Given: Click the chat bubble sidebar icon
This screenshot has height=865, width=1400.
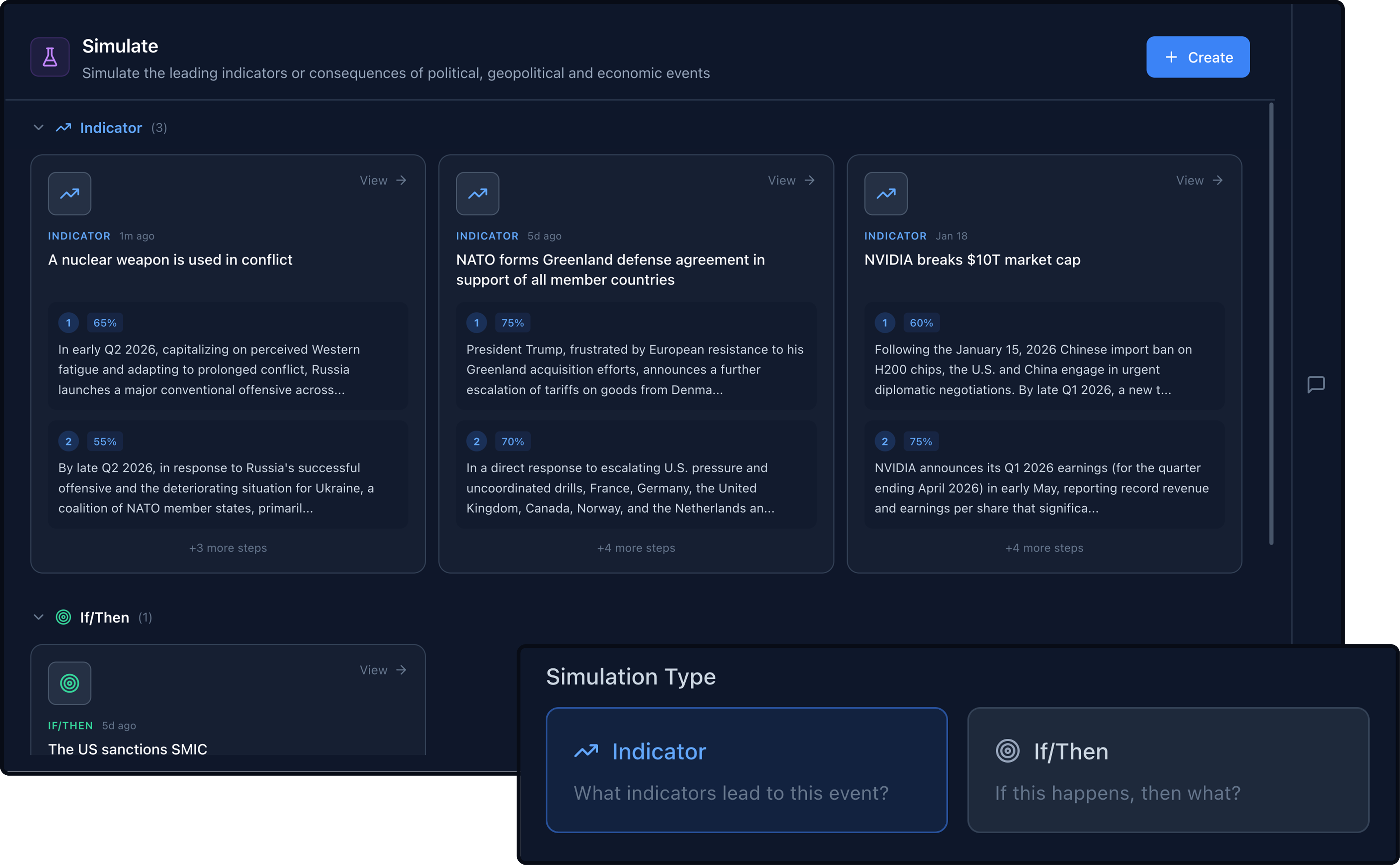Looking at the screenshot, I should (1316, 384).
